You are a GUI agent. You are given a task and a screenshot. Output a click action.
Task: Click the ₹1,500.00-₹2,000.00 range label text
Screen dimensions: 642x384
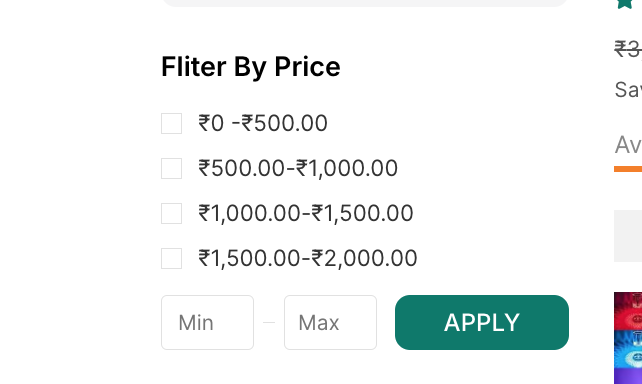coord(308,258)
